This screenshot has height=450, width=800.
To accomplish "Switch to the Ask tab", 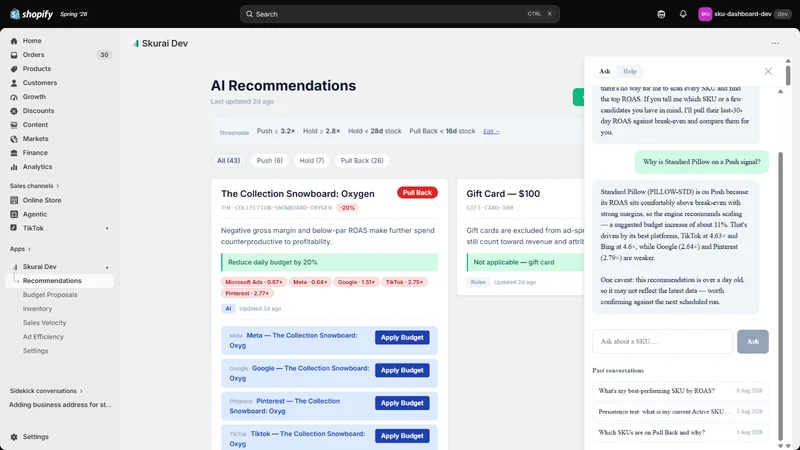I will (x=605, y=71).
